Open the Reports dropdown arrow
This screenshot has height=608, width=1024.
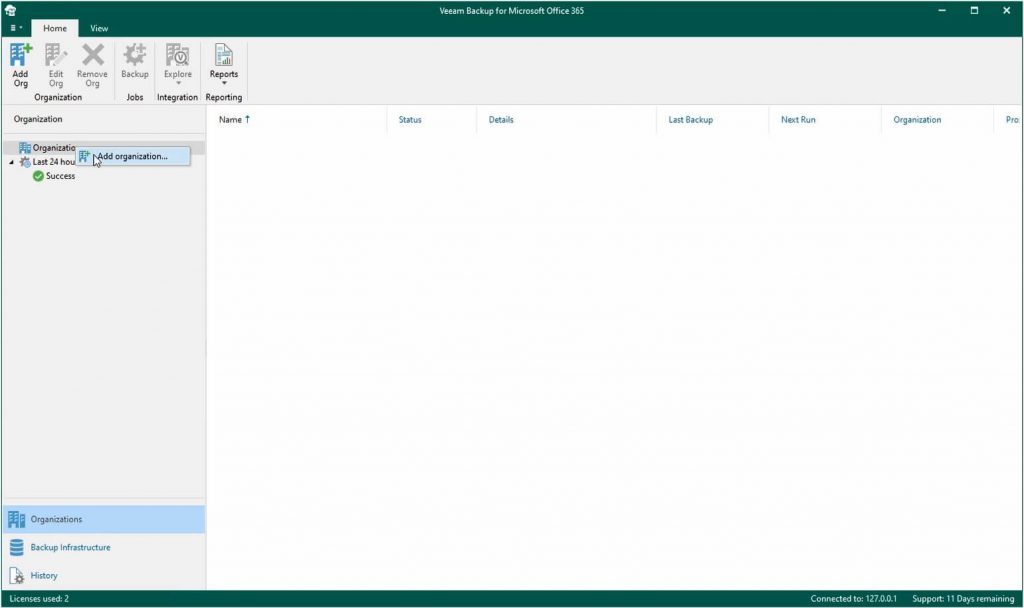tap(224, 84)
